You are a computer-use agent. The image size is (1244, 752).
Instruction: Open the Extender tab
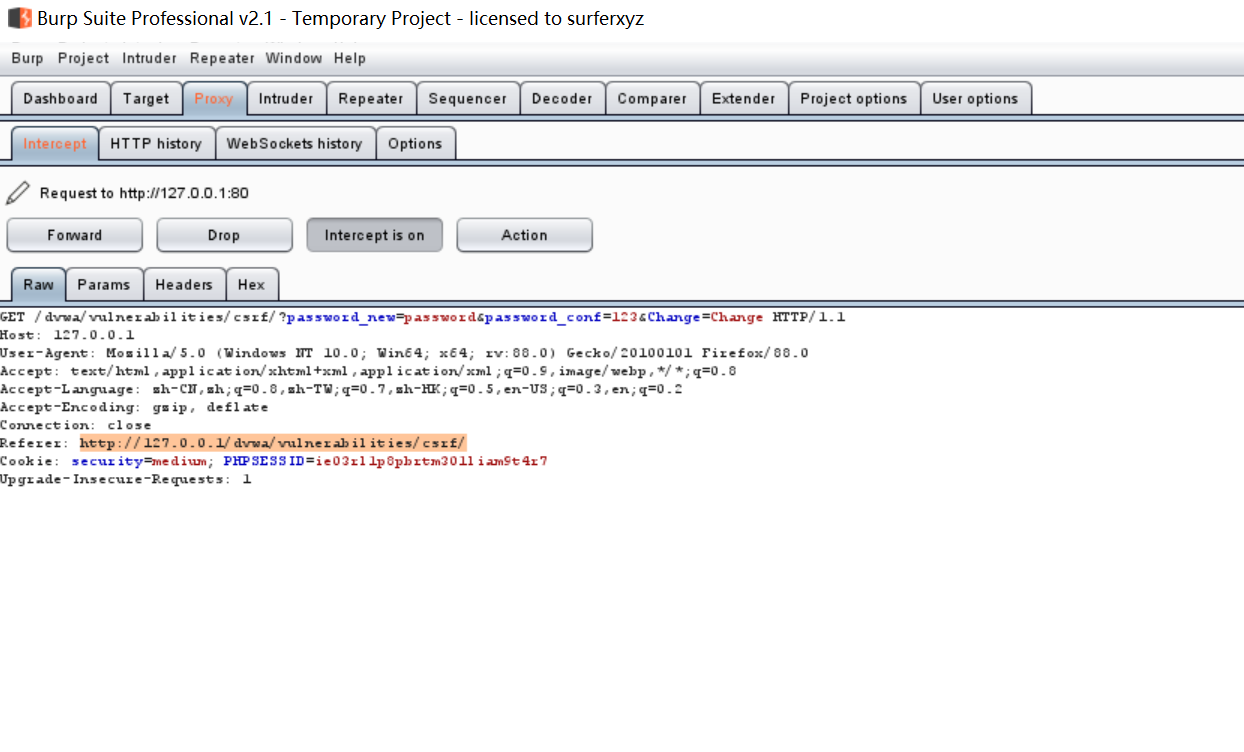[744, 99]
